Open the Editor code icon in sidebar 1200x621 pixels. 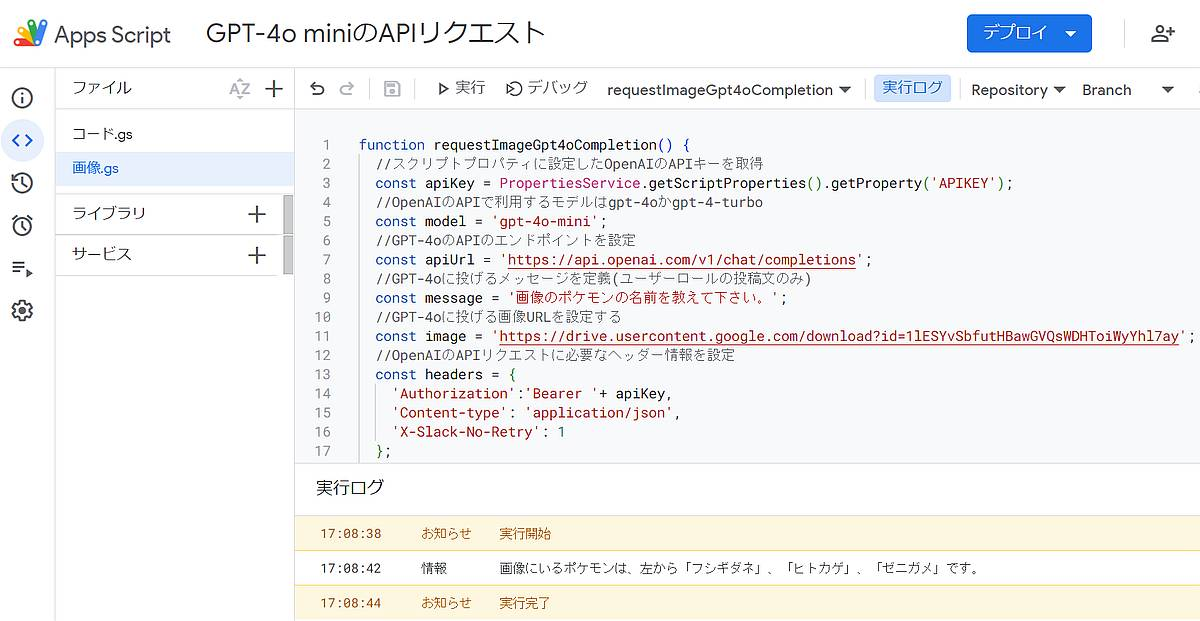[22, 140]
